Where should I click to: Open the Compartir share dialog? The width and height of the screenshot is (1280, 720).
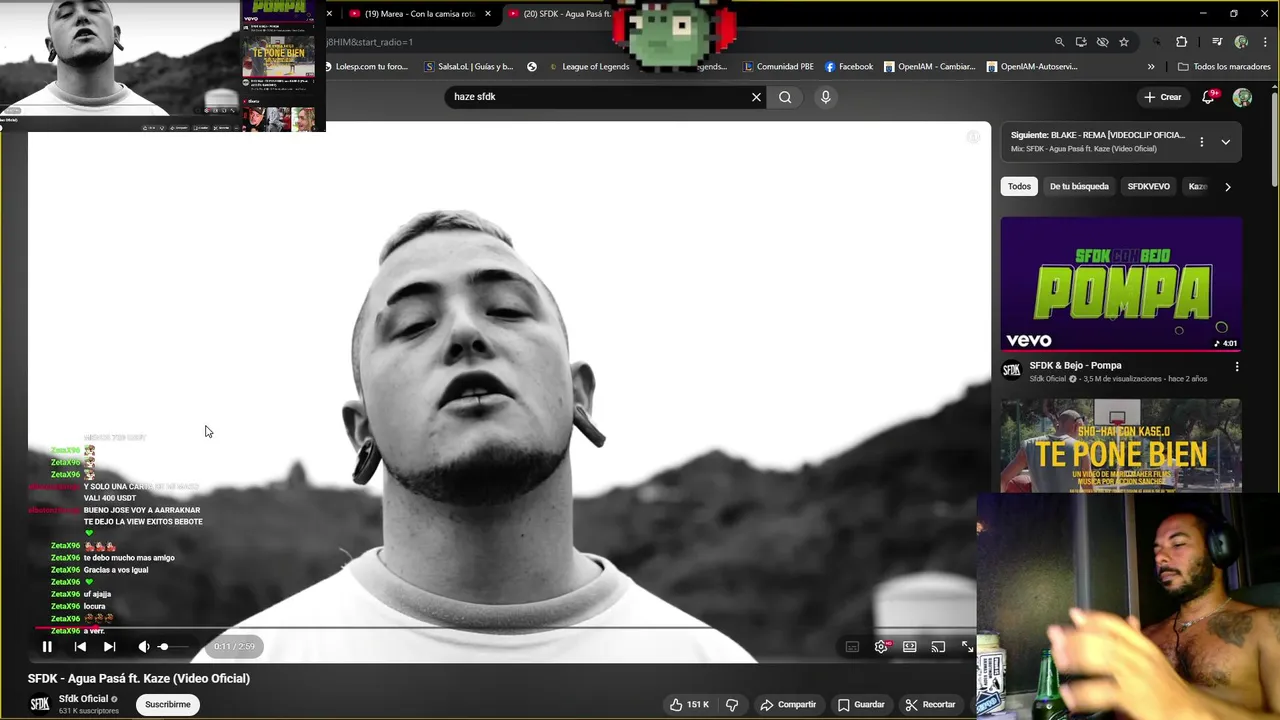tap(788, 705)
